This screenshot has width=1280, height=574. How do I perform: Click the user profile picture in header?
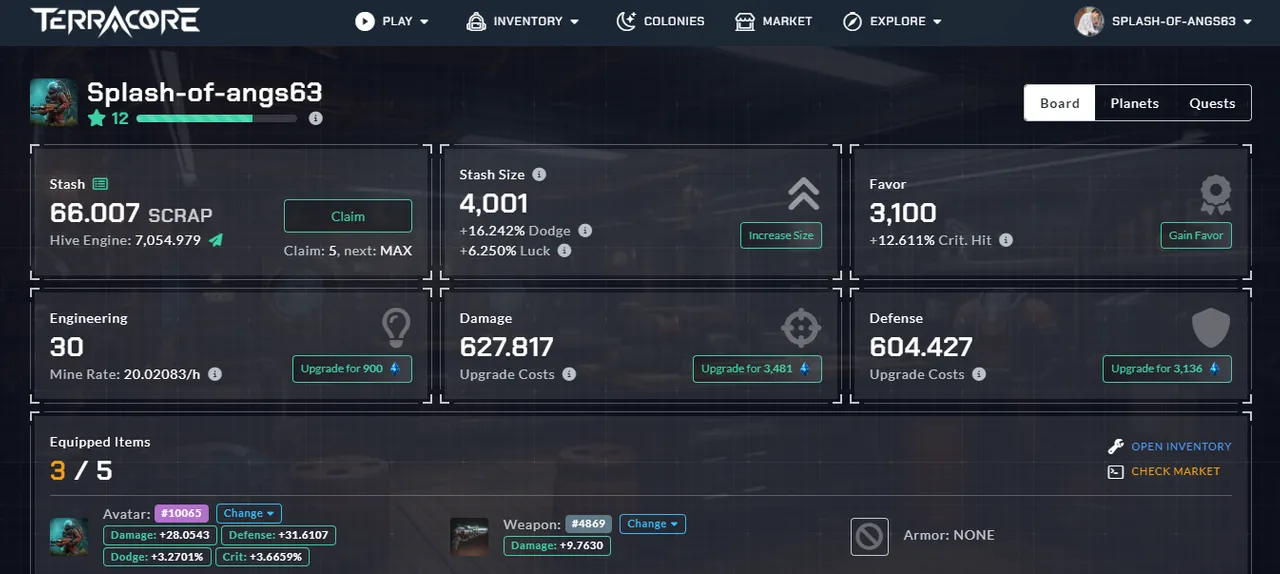coord(1089,21)
